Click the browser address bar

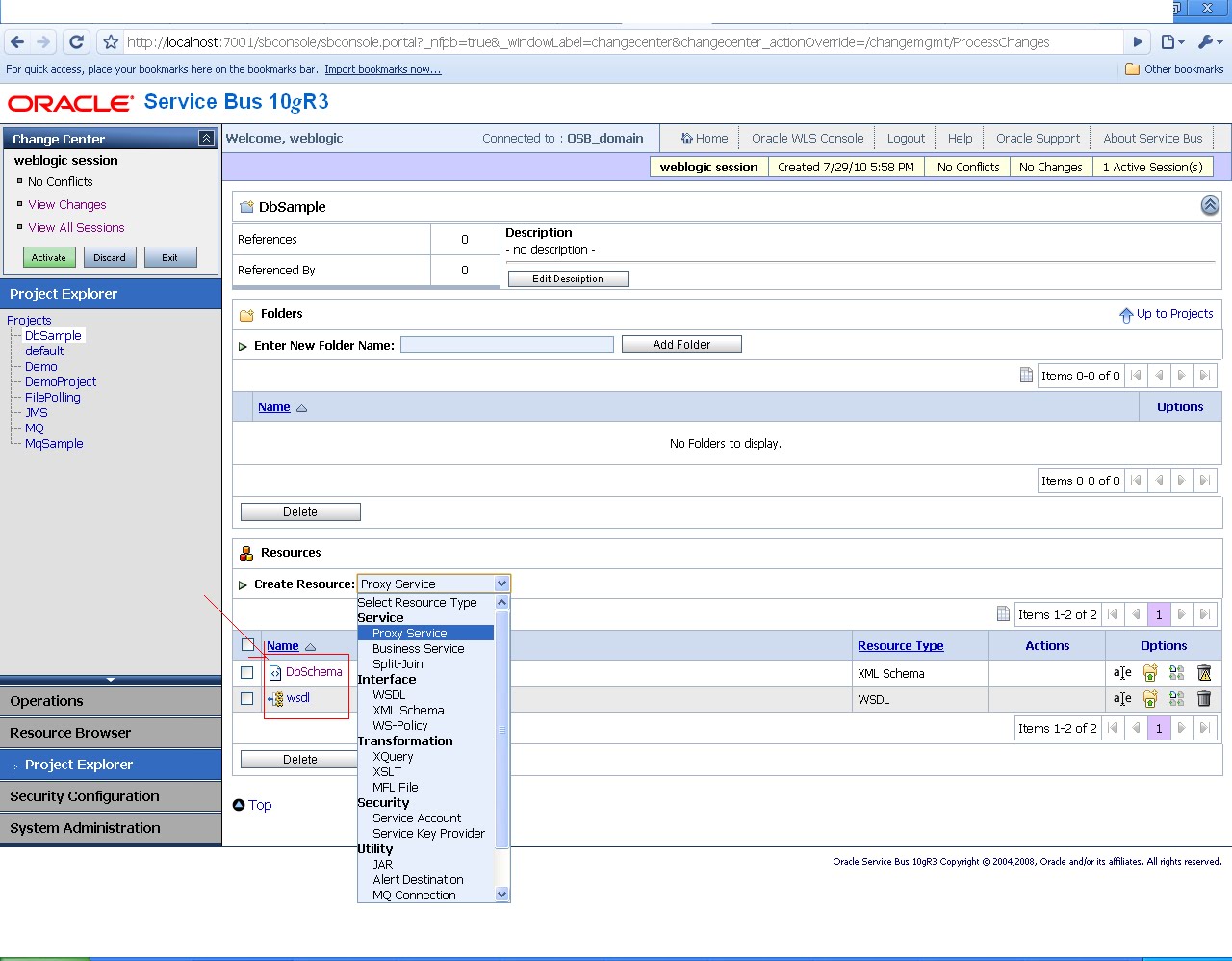[x=623, y=42]
